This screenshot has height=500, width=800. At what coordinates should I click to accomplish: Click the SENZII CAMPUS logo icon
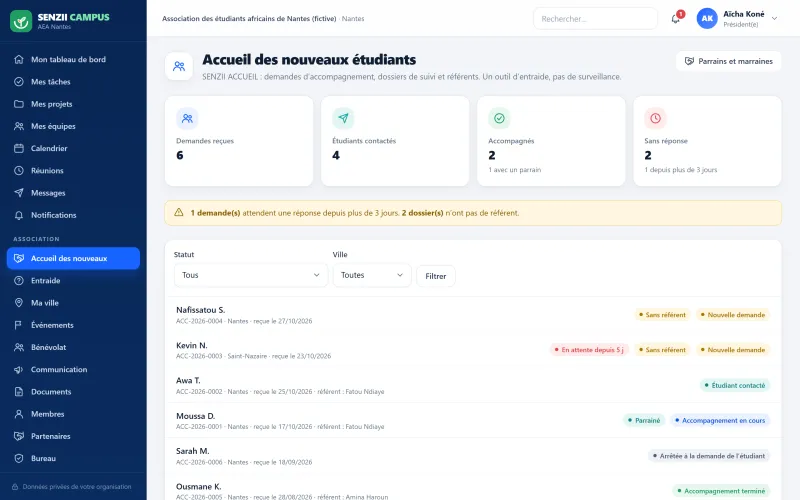click(x=21, y=21)
